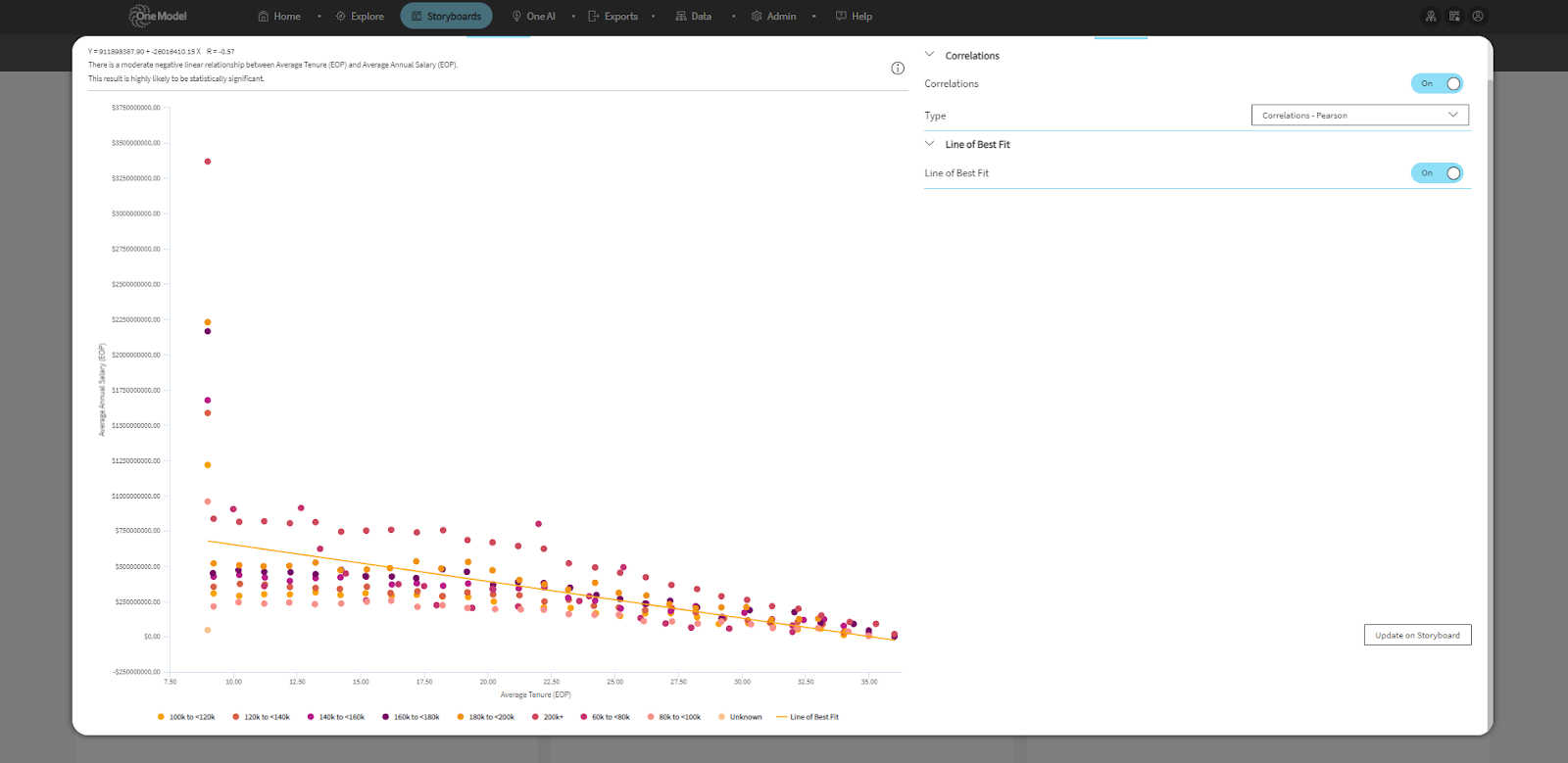Open the Correlations - Pearson type dropdown
The width and height of the screenshot is (1568, 763).
[x=1359, y=116]
